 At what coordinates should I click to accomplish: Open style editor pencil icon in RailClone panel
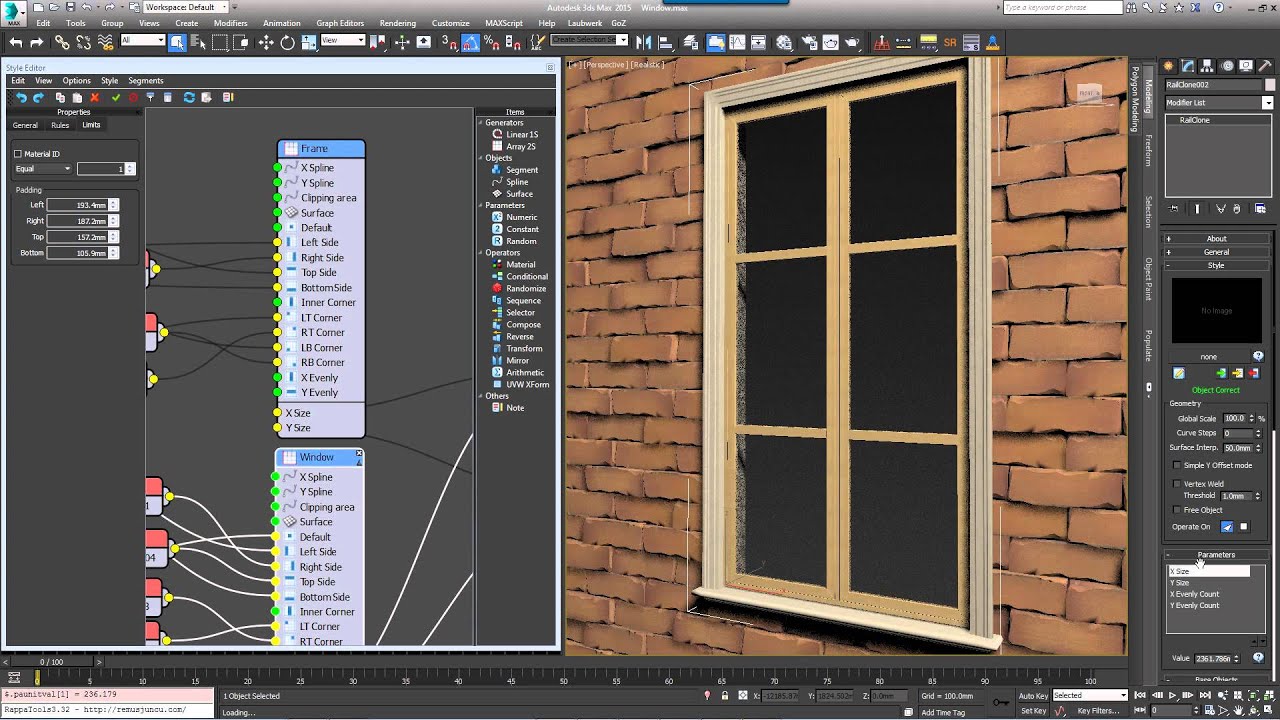[x=1179, y=373]
